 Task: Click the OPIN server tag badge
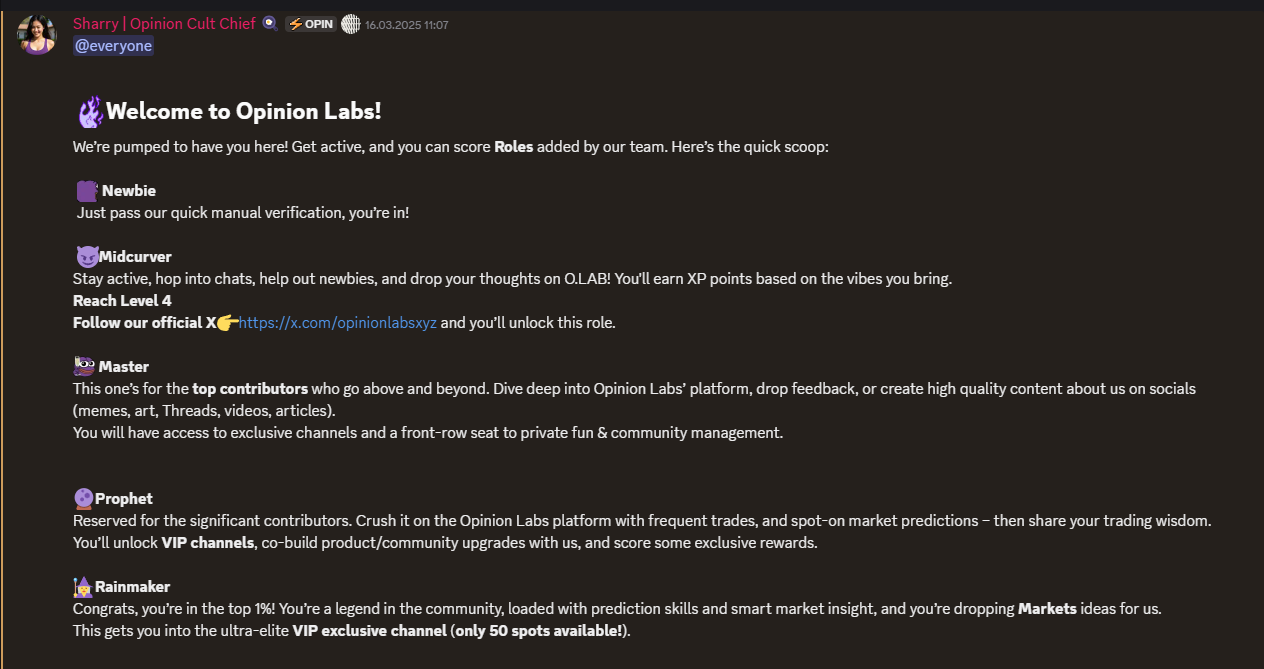click(311, 24)
